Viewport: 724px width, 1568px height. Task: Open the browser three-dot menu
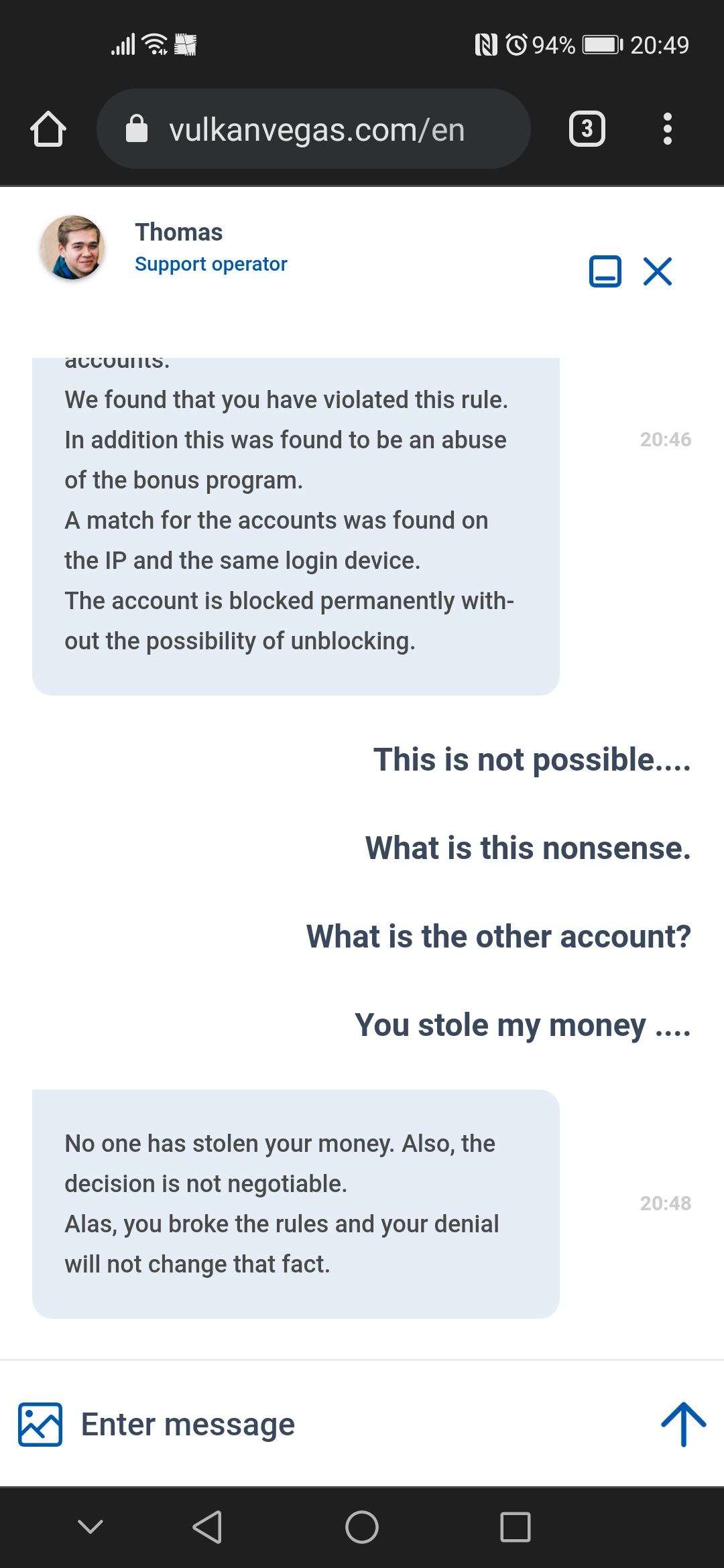[x=667, y=129]
